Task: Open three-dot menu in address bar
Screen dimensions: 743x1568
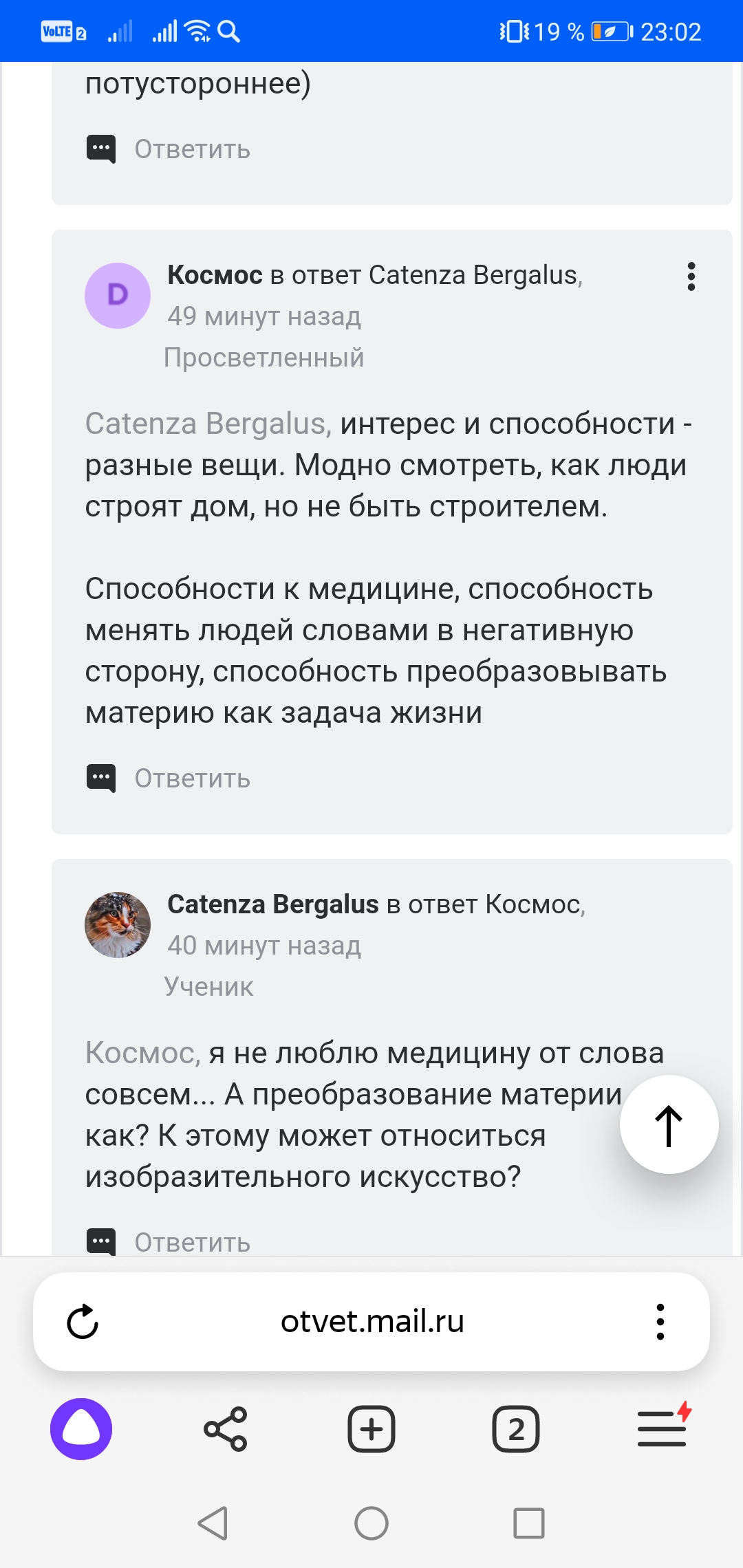Action: 660,1322
